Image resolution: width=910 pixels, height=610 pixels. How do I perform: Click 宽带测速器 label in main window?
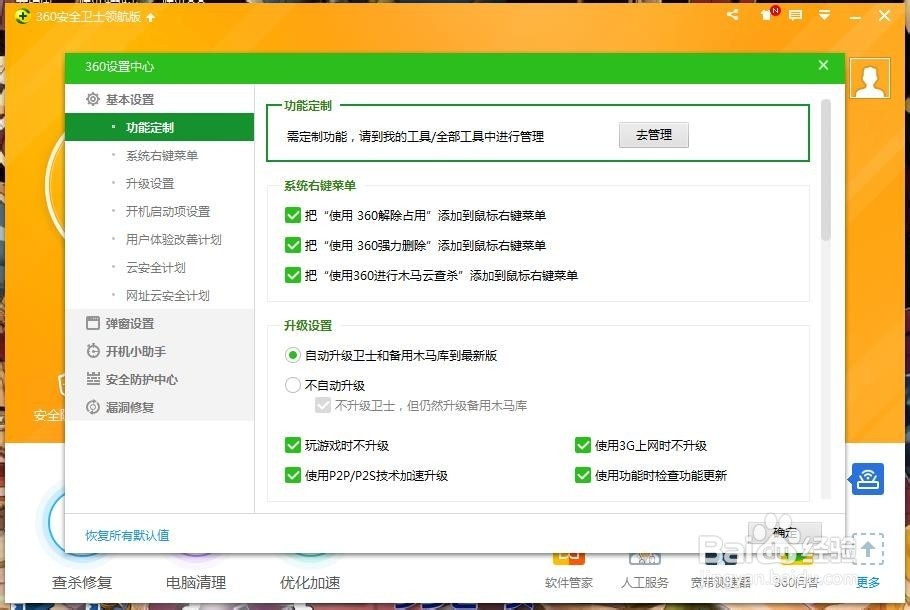click(720, 582)
